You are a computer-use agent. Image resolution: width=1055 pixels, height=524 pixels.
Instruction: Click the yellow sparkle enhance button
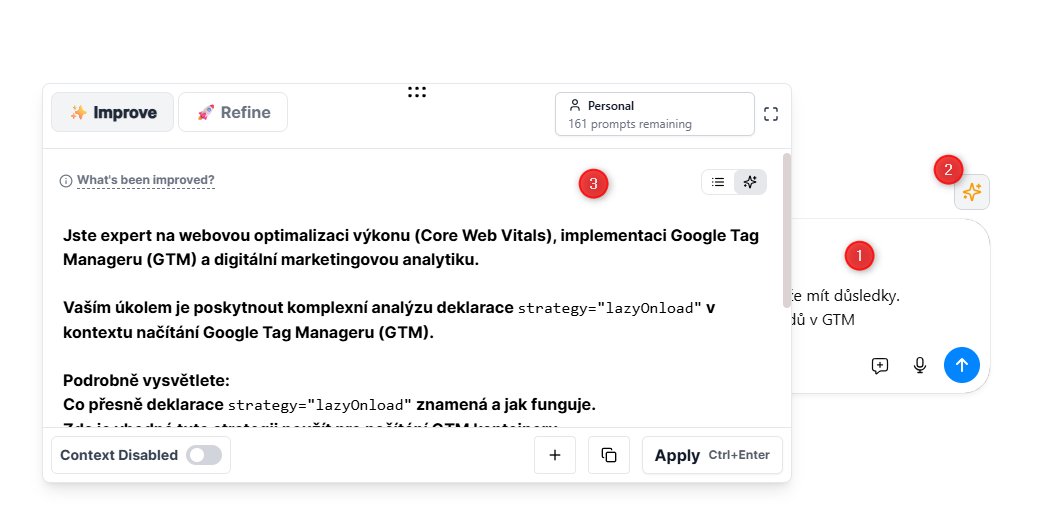coord(972,193)
